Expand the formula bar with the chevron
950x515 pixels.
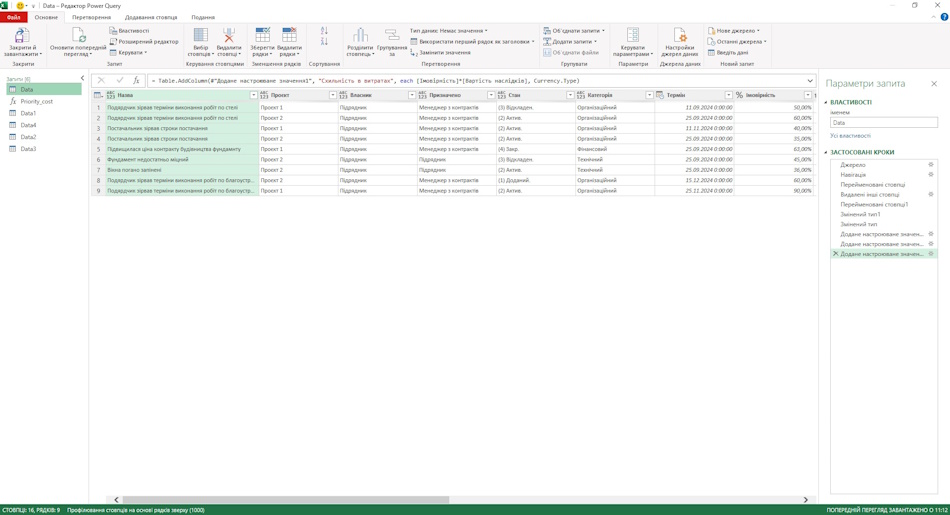tap(810, 81)
